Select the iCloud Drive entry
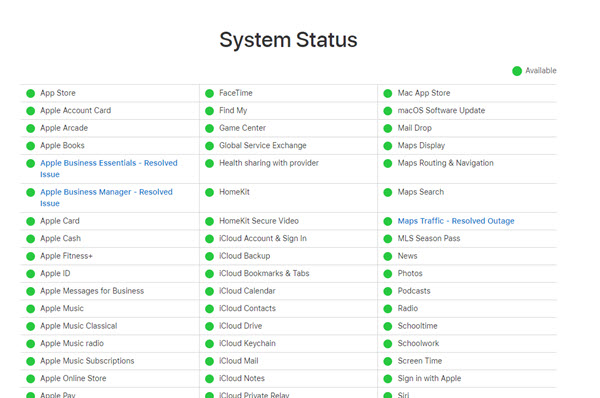 click(240, 326)
